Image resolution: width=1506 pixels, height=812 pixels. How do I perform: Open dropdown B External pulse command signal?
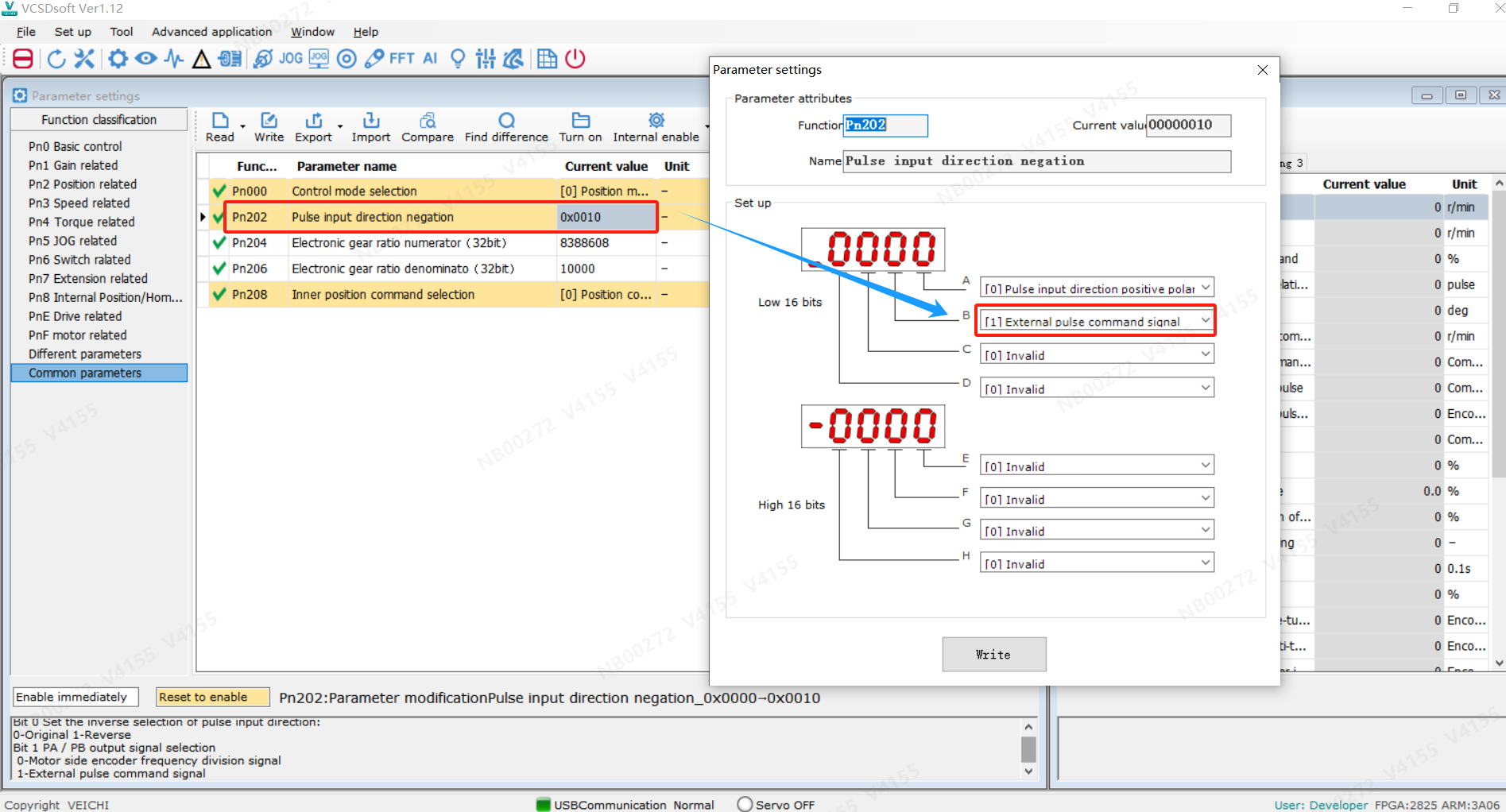pos(1097,321)
